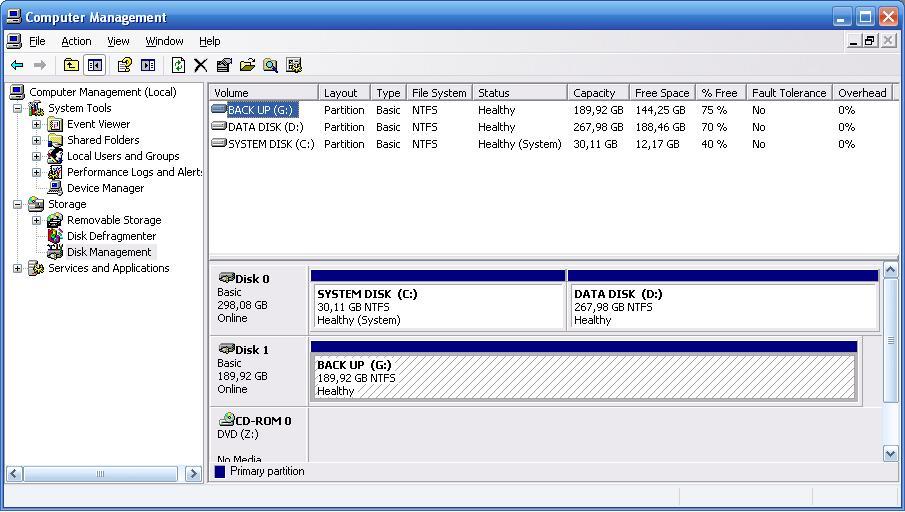The image size is (905, 512).
Task: Collapse the Storage tree node
Action: (x=17, y=204)
